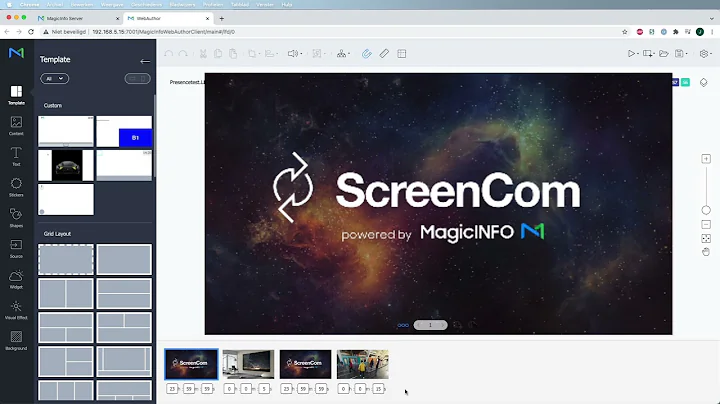Select the Text tool in sidebar
The width and height of the screenshot is (720, 404).
tap(16, 157)
